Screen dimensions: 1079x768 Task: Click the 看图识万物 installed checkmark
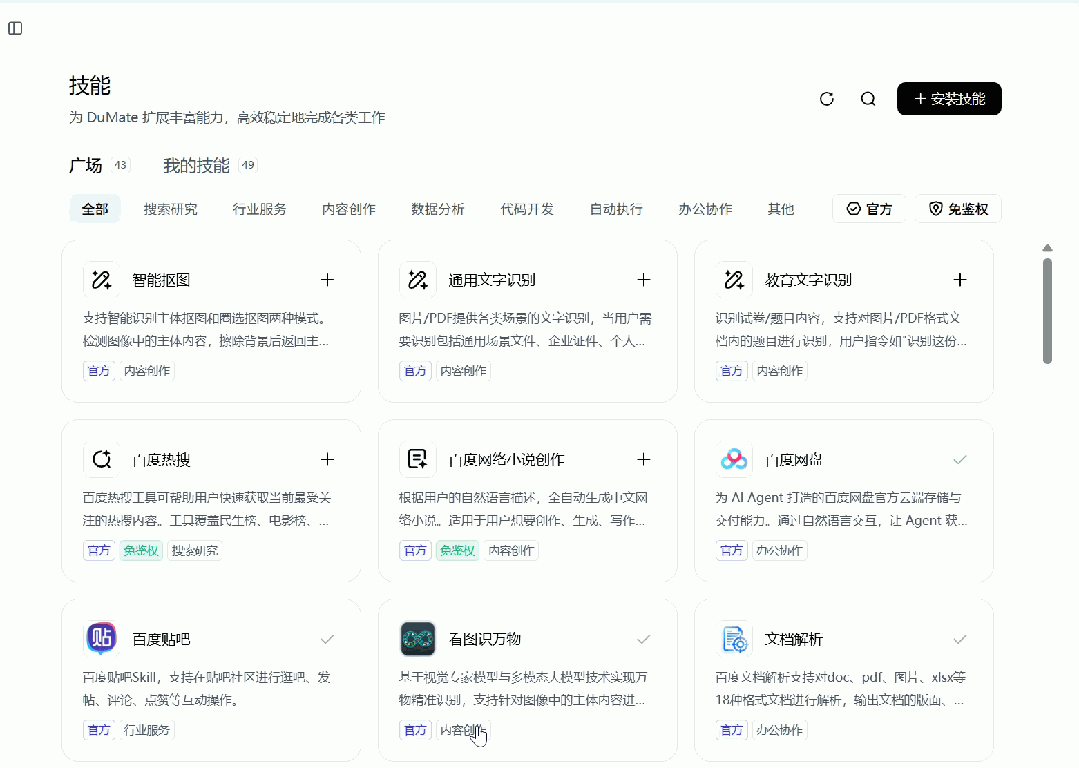point(643,639)
